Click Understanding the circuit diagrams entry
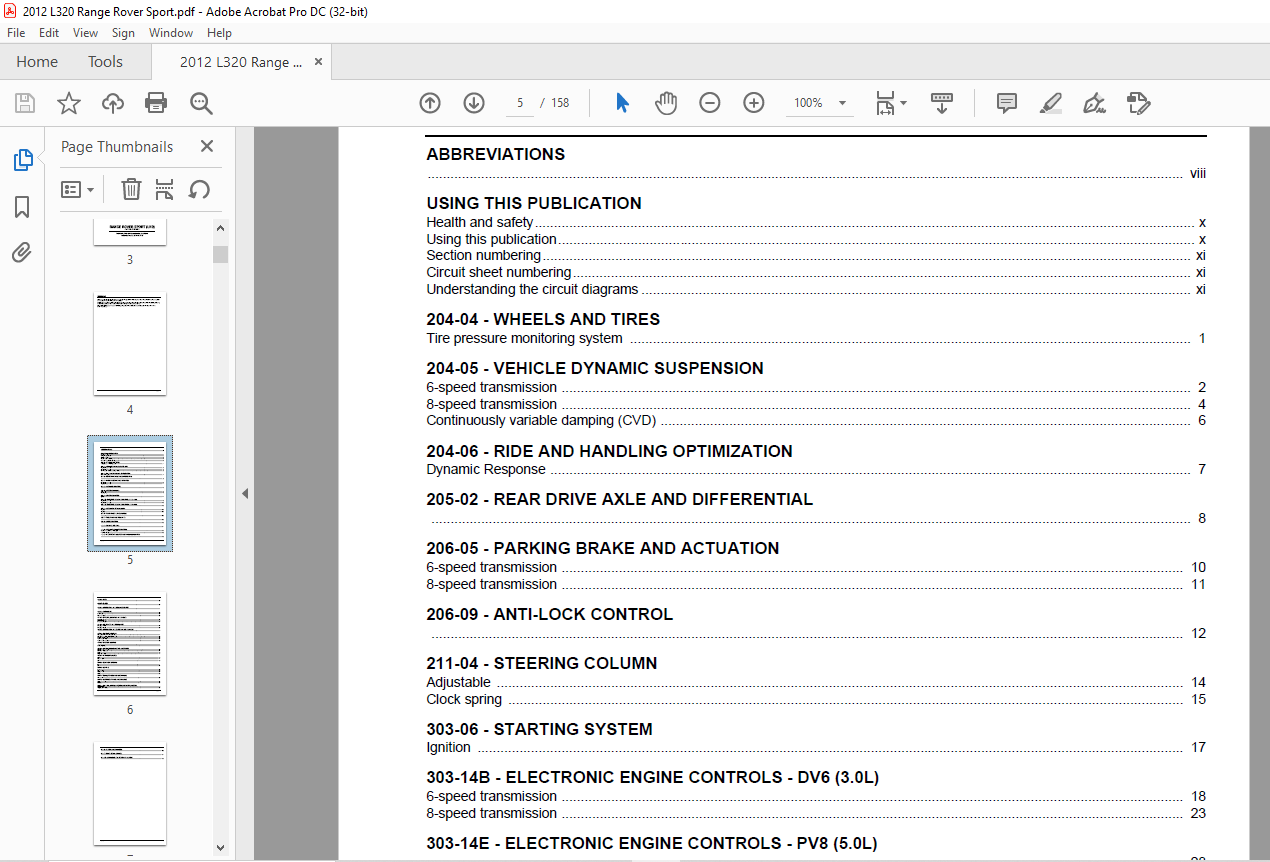Viewport: 1270px width, 862px height. click(x=532, y=289)
